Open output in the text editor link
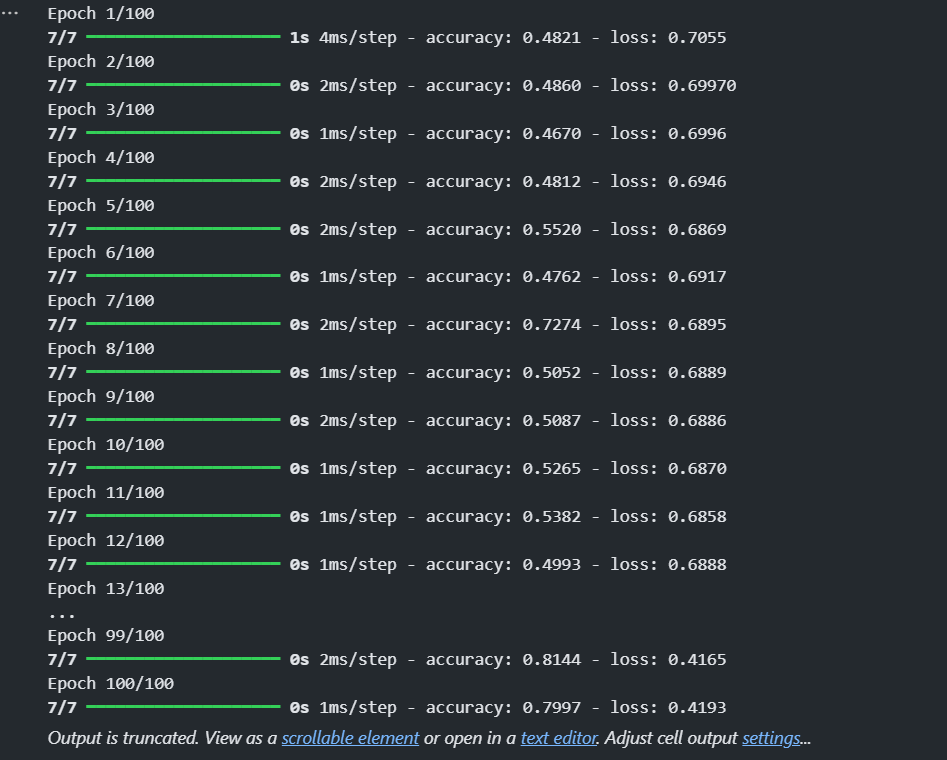The height and width of the screenshot is (760, 947). click(559, 738)
